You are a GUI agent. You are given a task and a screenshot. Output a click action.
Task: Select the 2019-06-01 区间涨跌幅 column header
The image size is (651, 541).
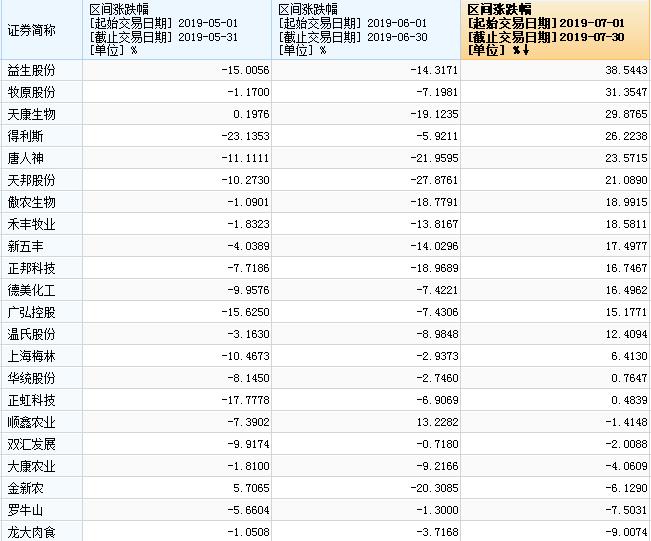pyautogui.click(x=366, y=30)
